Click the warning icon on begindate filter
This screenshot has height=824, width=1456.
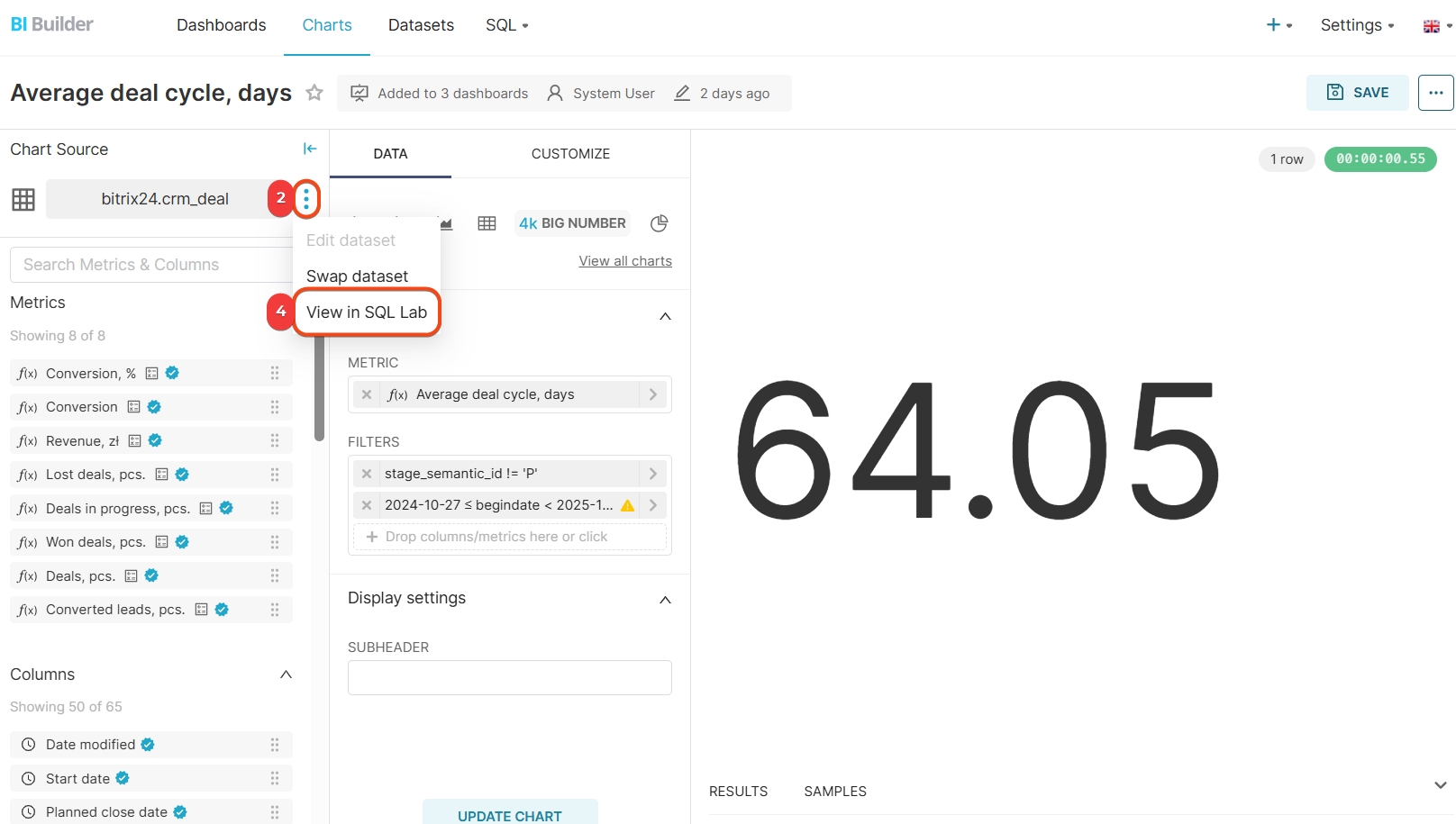(x=628, y=505)
